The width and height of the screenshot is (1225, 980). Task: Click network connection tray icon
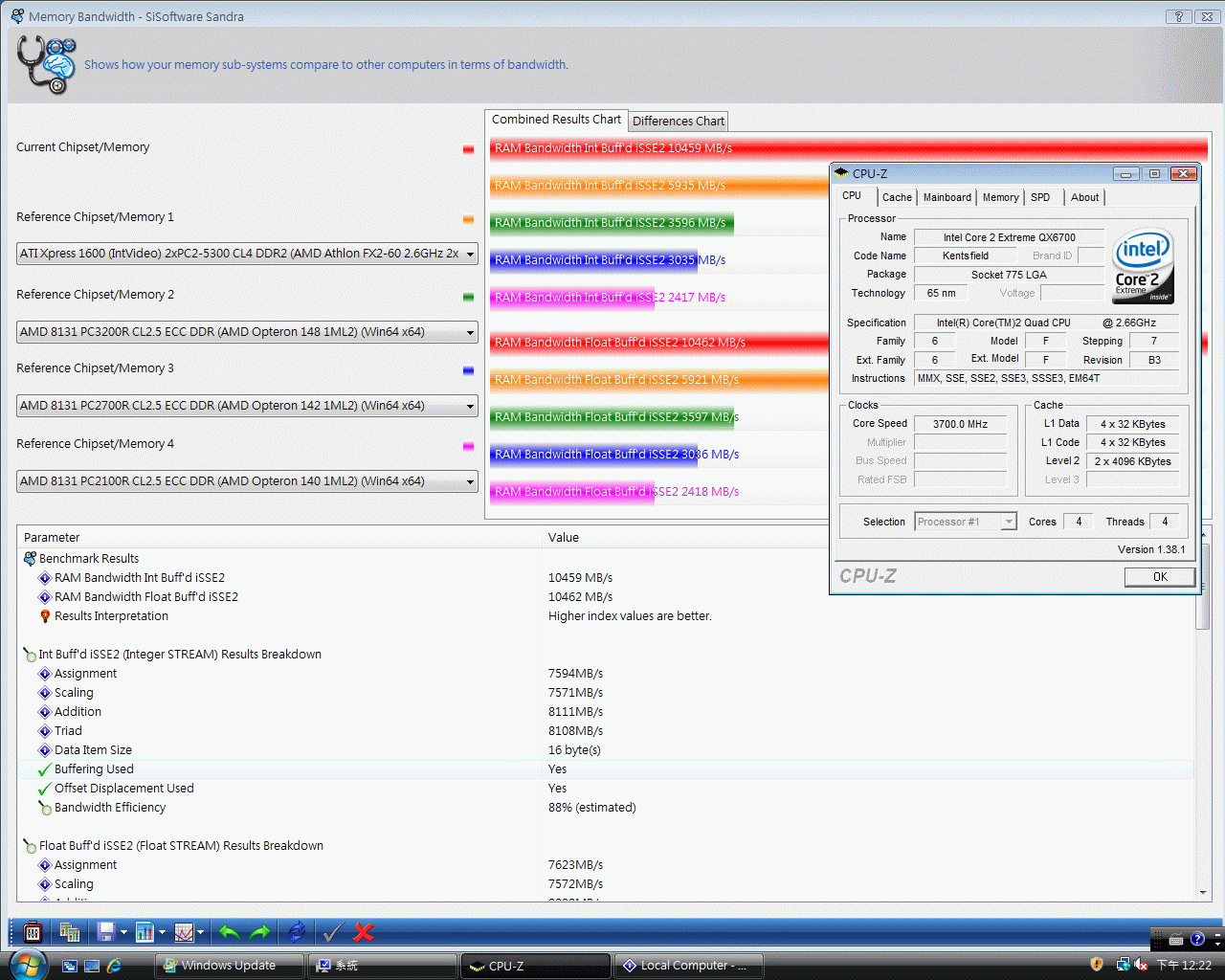point(1123,965)
